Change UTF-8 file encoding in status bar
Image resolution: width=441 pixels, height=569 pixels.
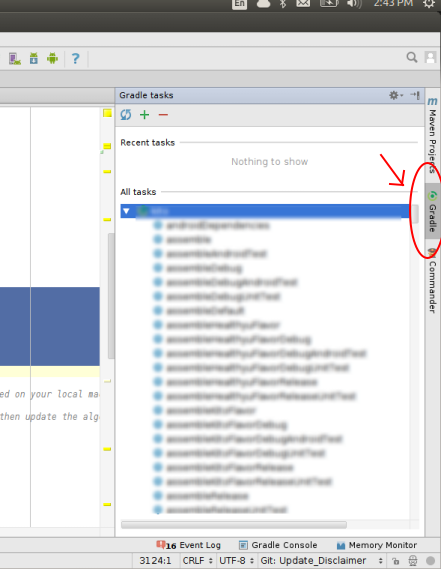(236, 561)
